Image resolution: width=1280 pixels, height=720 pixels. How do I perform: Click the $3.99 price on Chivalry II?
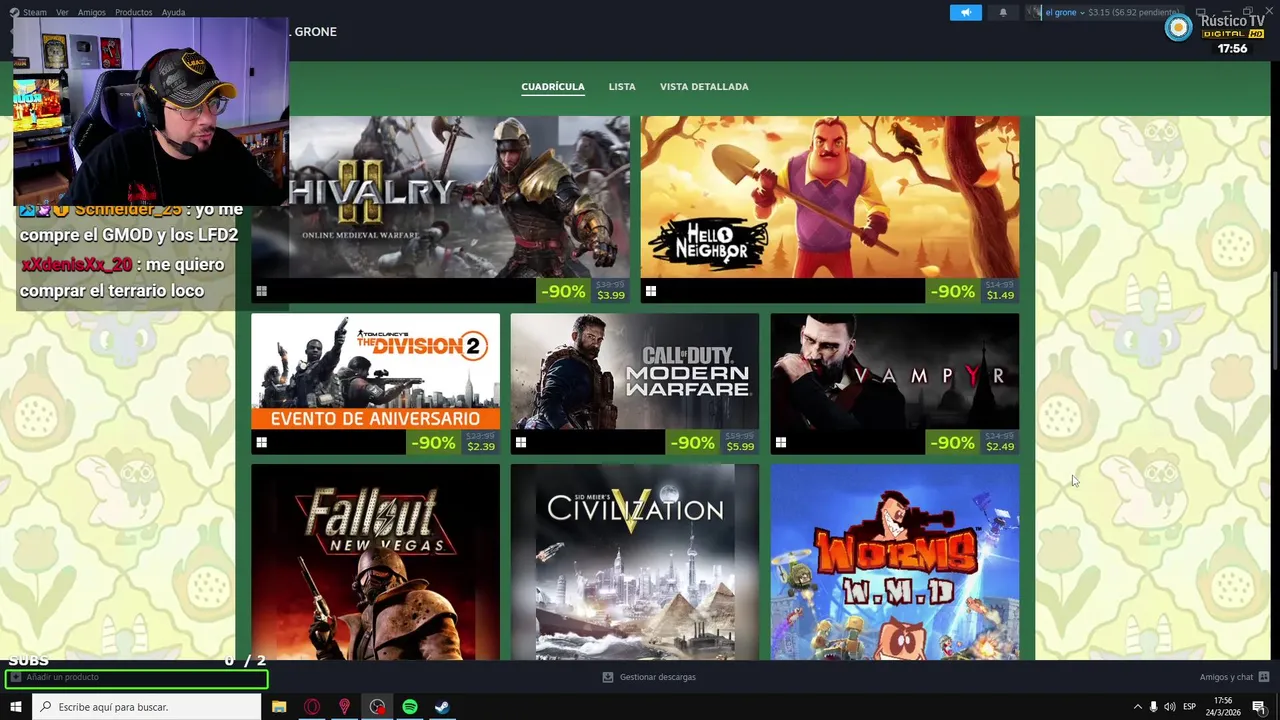tap(610, 295)
